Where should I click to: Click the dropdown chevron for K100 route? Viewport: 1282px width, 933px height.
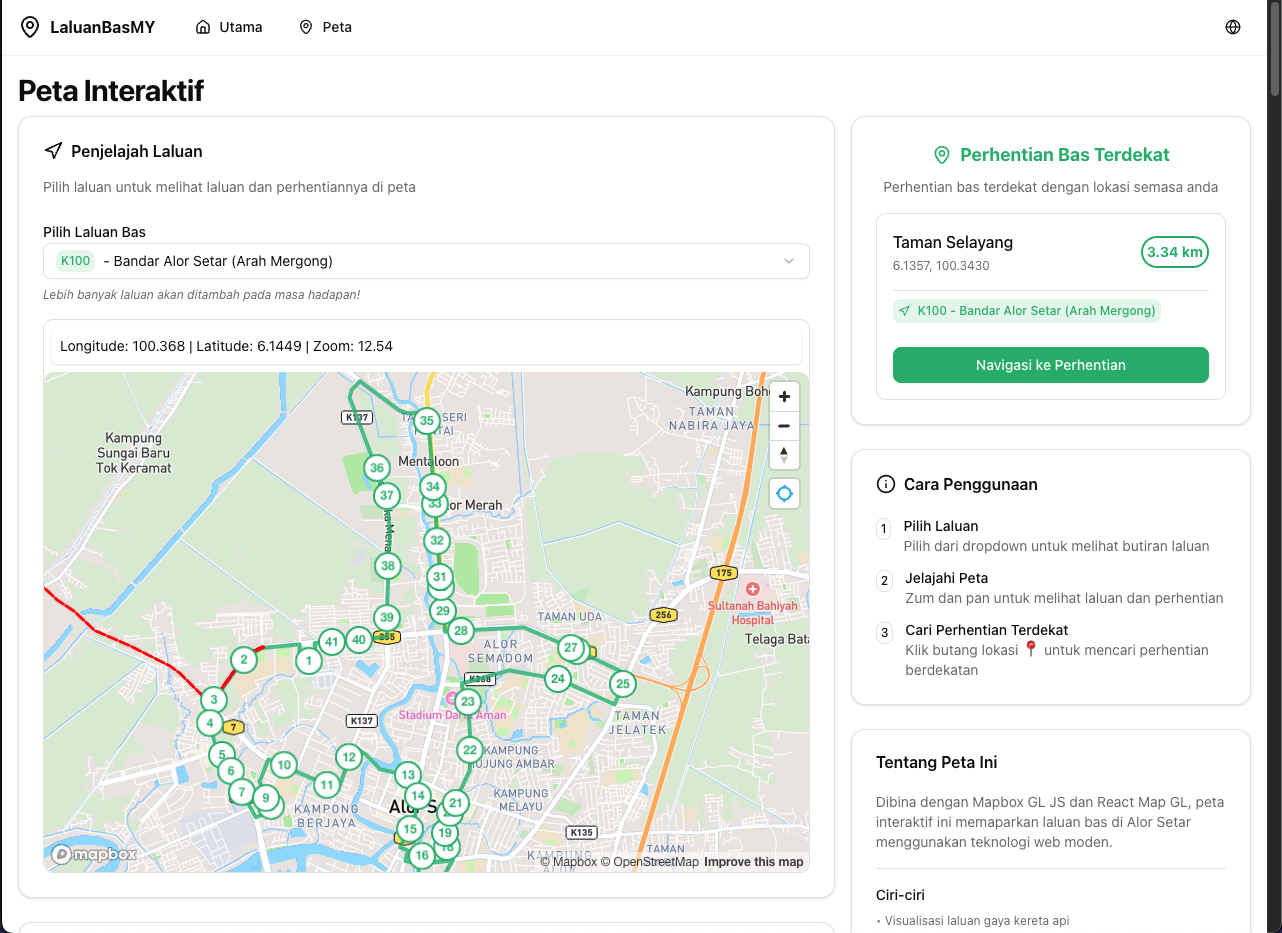pos(789,261)
